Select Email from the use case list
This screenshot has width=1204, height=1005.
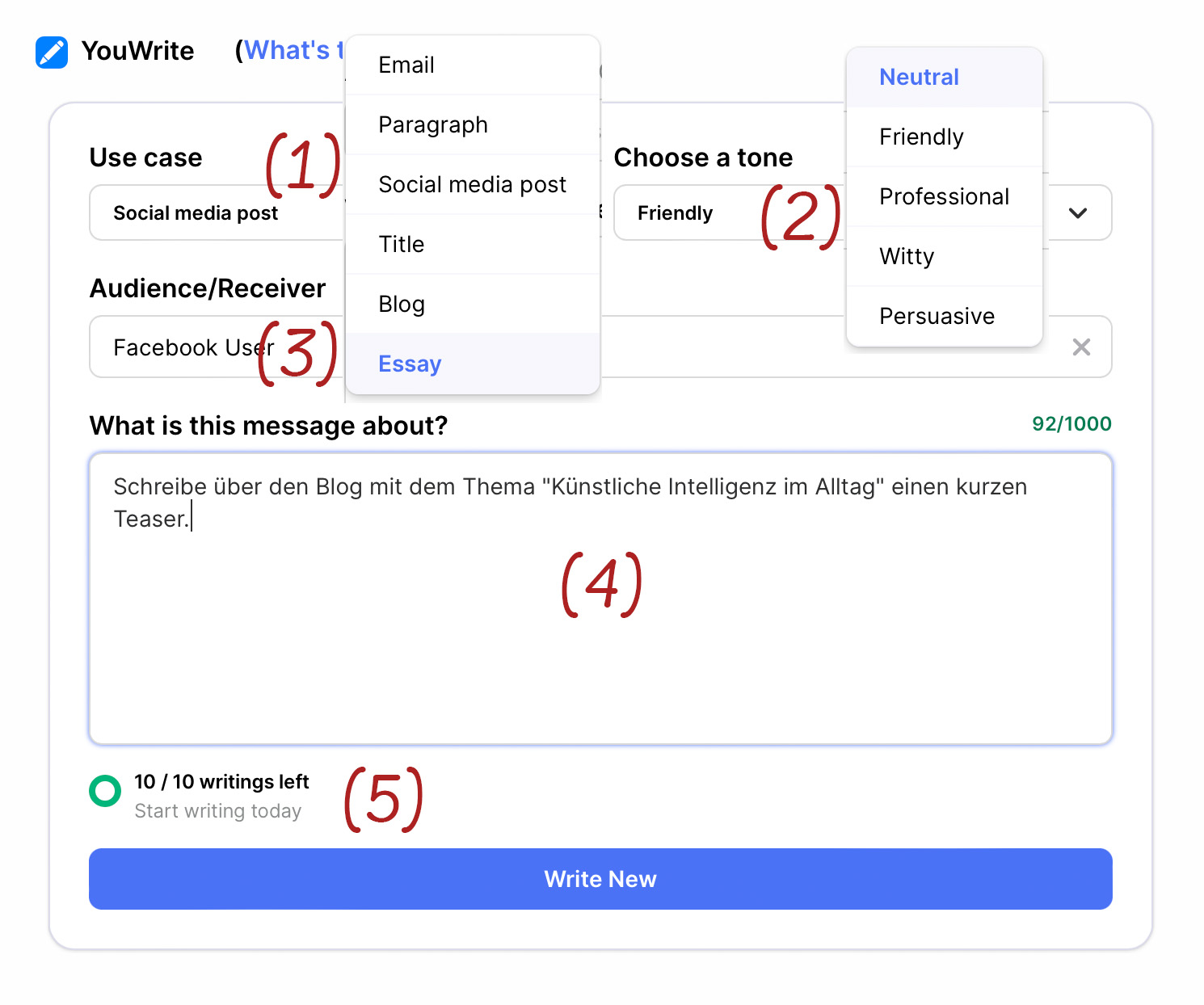click(473, 65)
